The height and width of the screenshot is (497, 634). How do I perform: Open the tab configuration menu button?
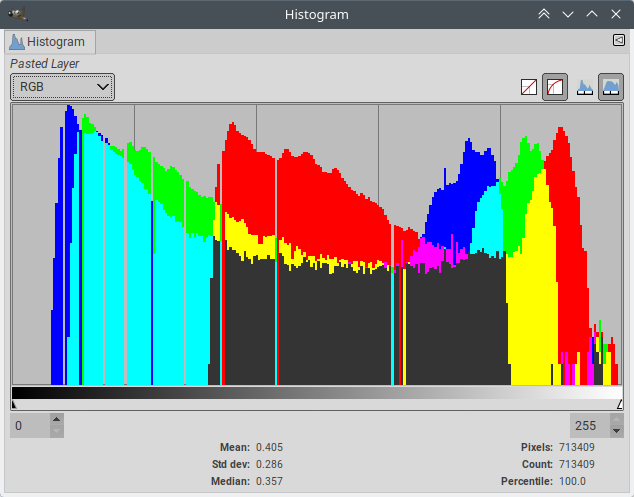(x=618, y=41)
